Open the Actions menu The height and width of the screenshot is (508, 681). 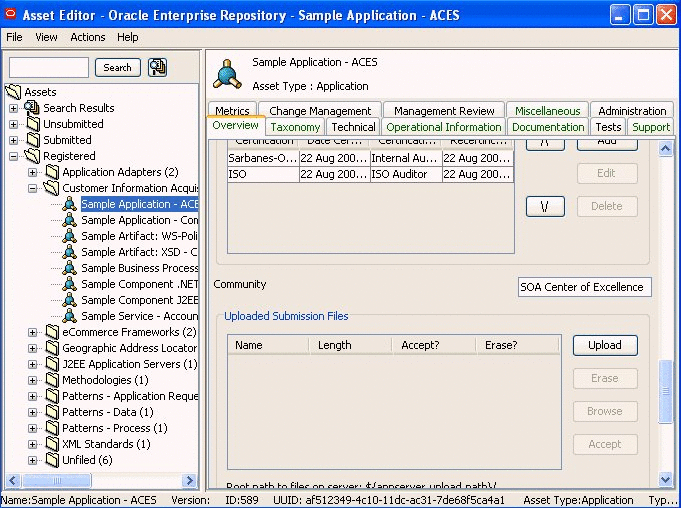[x=87, y=37]
